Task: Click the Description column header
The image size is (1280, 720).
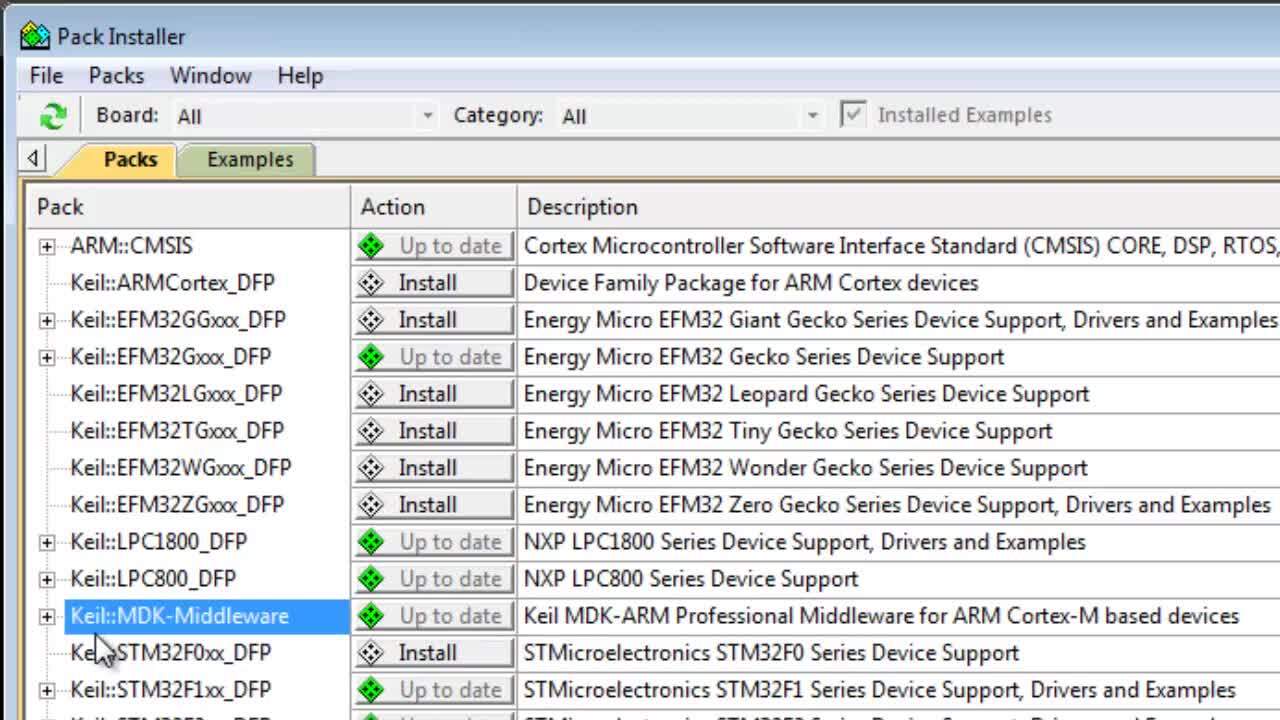Action: [898, 207]
